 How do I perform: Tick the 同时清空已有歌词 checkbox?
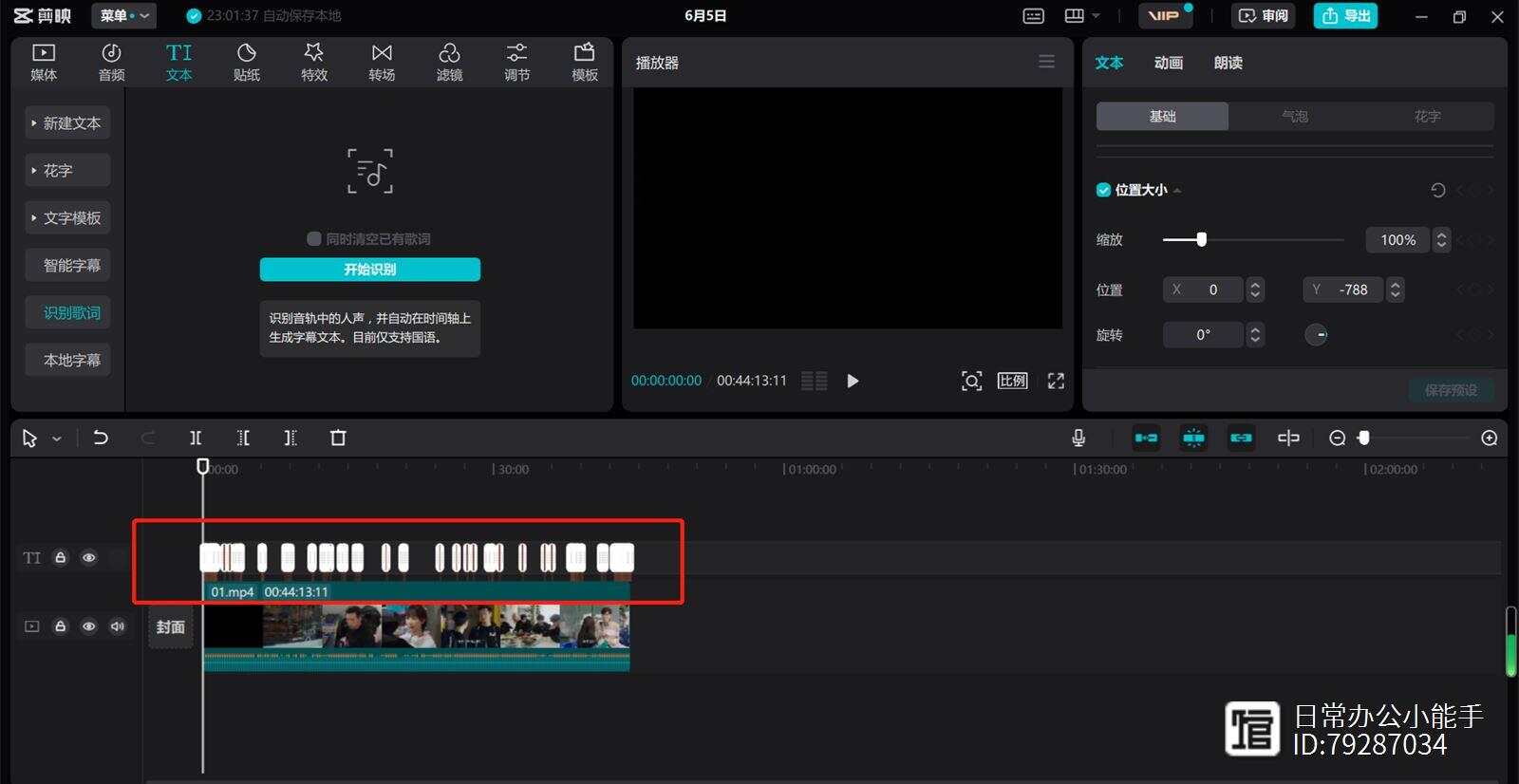(314, 239)
